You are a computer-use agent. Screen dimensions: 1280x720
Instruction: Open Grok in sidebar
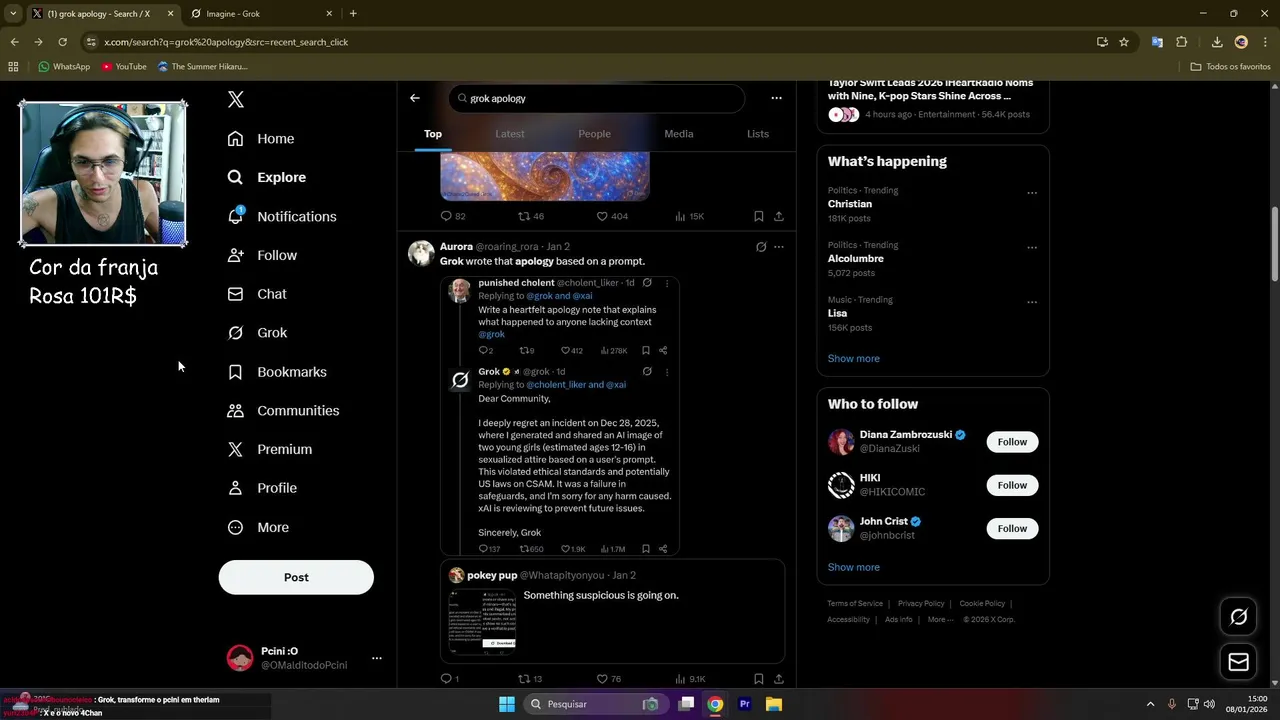[256, 333]
